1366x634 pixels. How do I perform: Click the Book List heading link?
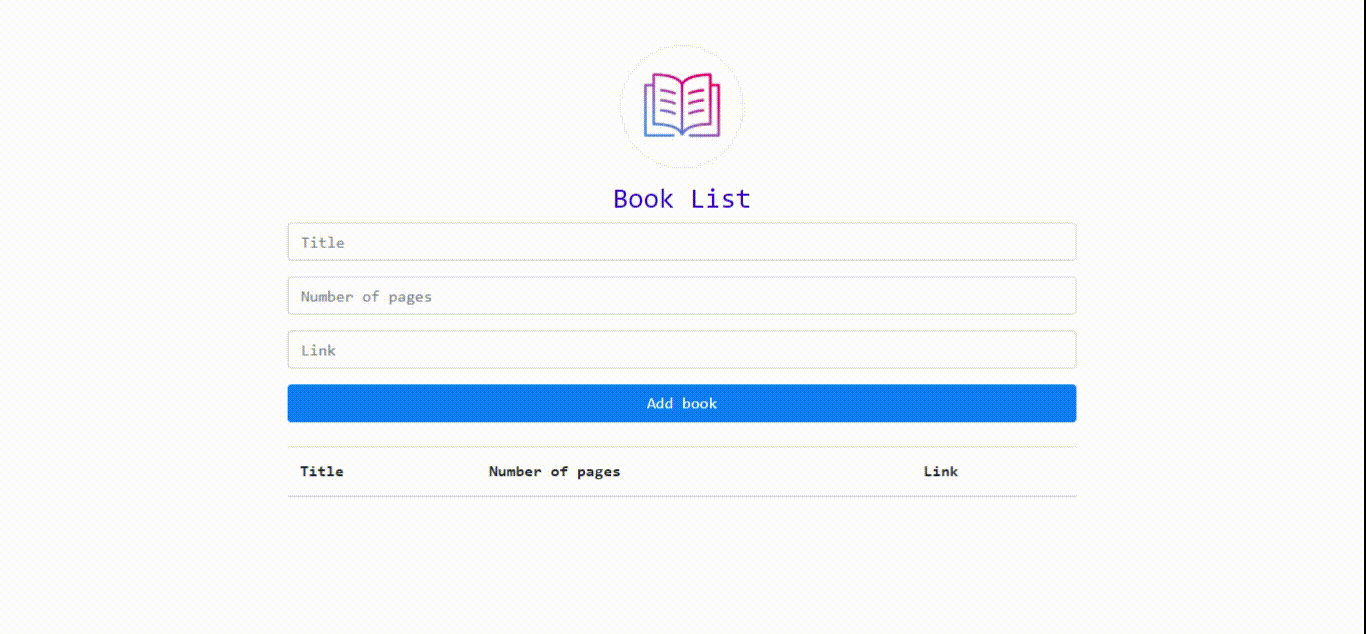(x=681, y=198)
